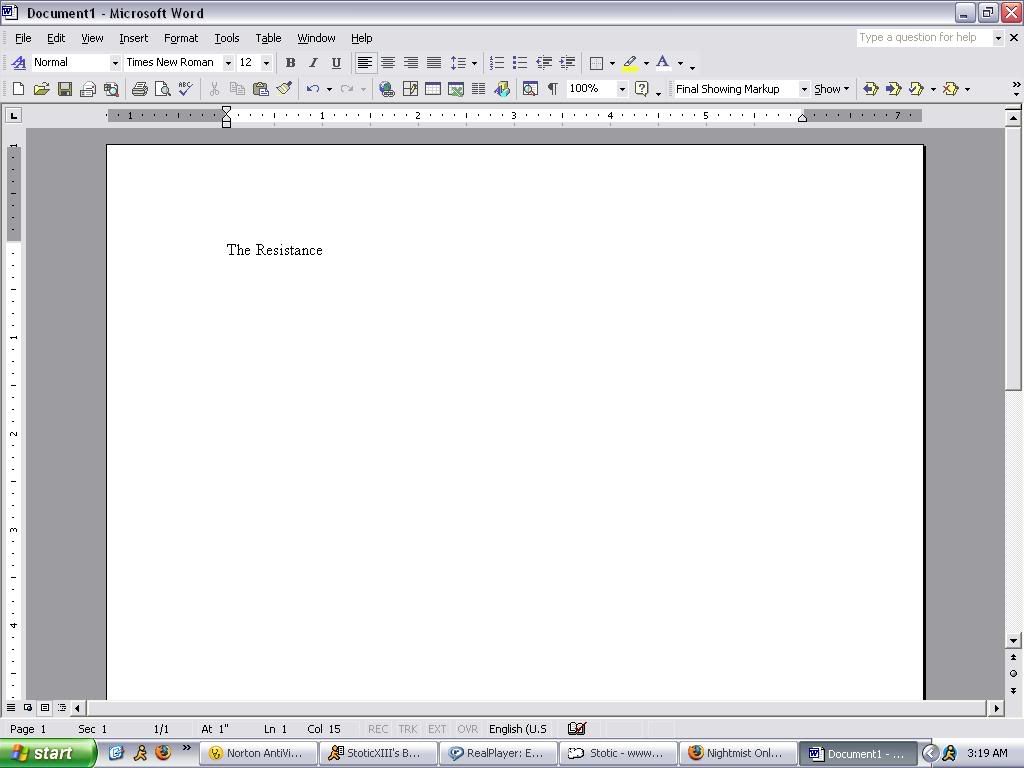Switch to Nightmist Online taskbar button
1024x768 pixels.
point(738,753)
